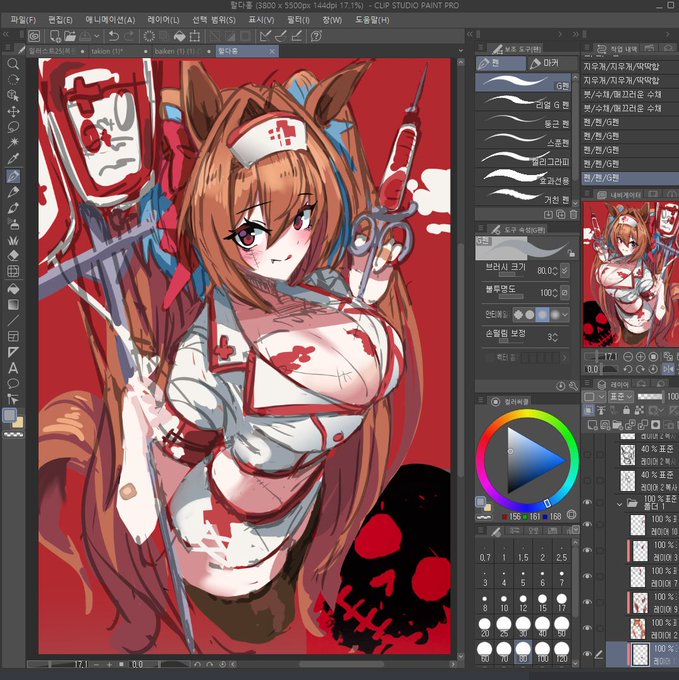Redo action with the redo arrow
The height and width of the screenshot is (680, 679).
(x=129, y=36)
